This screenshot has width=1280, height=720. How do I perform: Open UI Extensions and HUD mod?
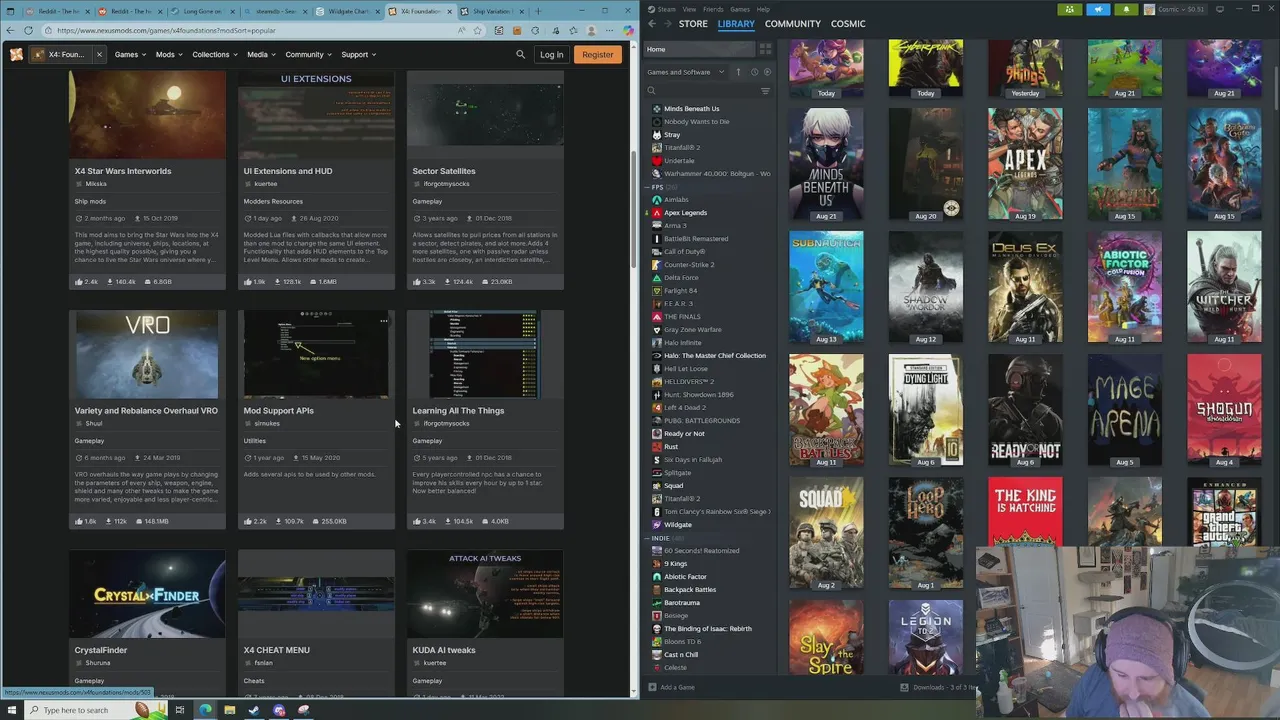[287, 171]
